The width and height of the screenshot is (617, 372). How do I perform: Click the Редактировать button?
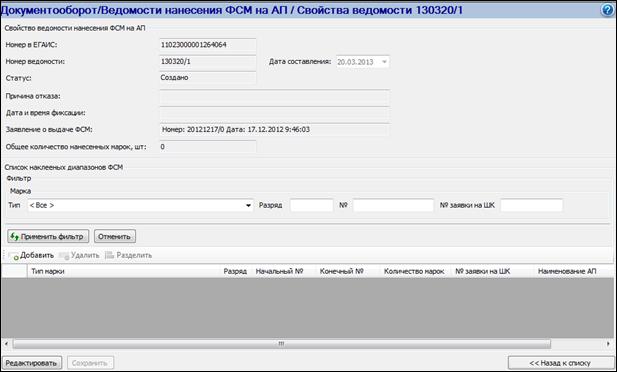(x=32, y=363)
